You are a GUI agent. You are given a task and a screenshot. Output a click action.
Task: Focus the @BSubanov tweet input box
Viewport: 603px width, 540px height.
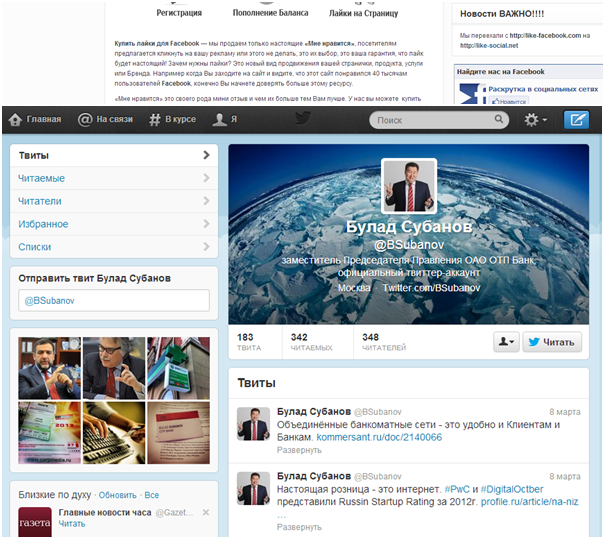[x=114, y=300]
